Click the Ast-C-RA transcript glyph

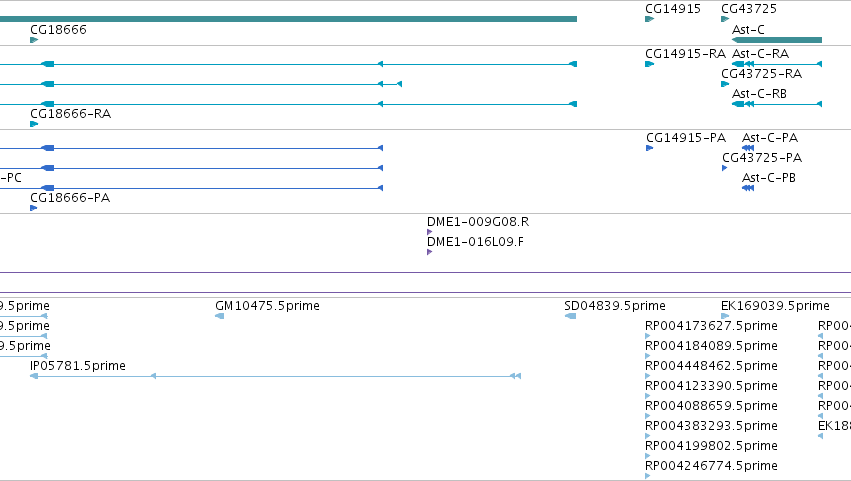pyautogui.click(x=777, y=64)
